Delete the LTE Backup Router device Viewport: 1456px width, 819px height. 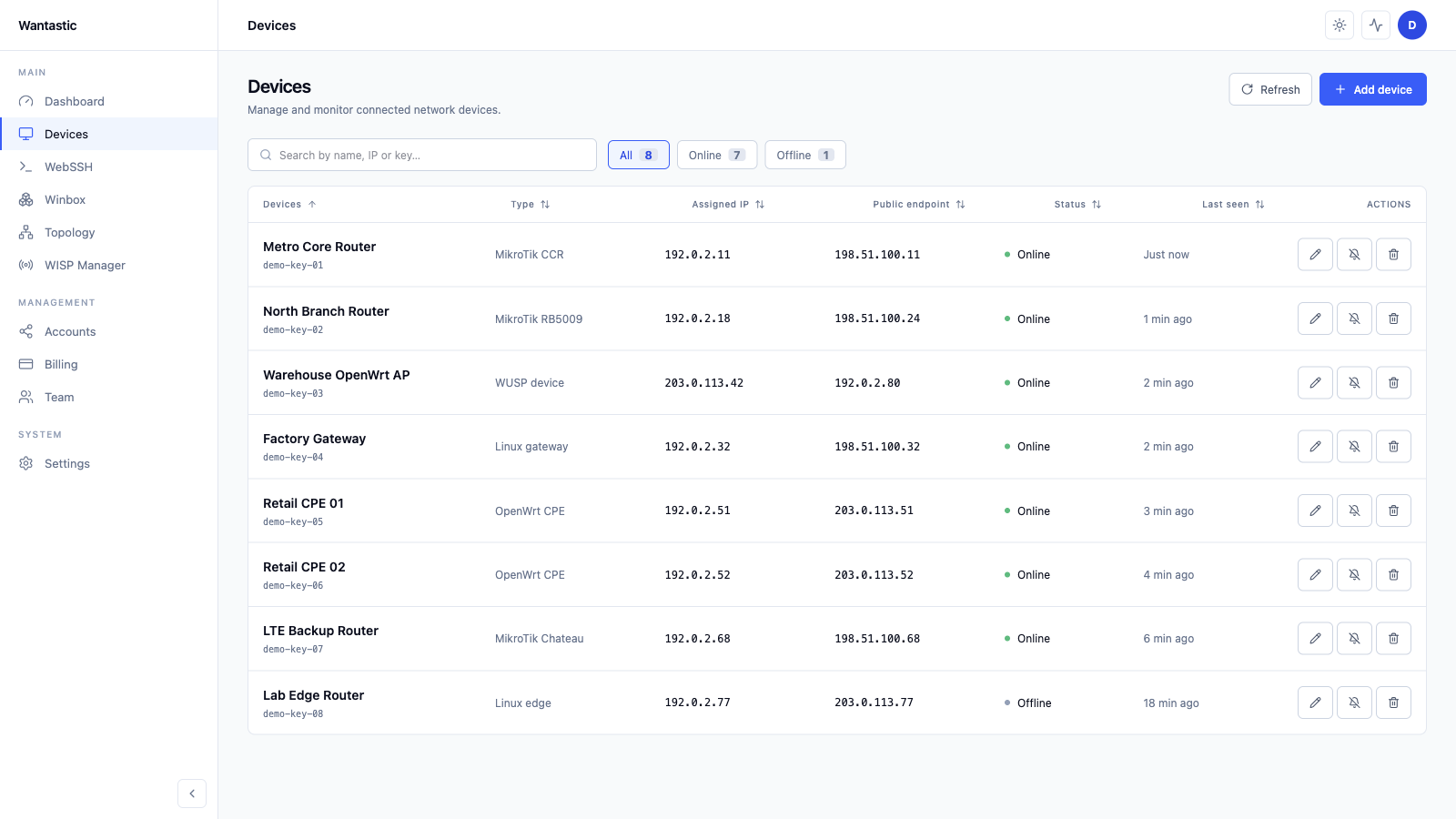pos(1393,639)
